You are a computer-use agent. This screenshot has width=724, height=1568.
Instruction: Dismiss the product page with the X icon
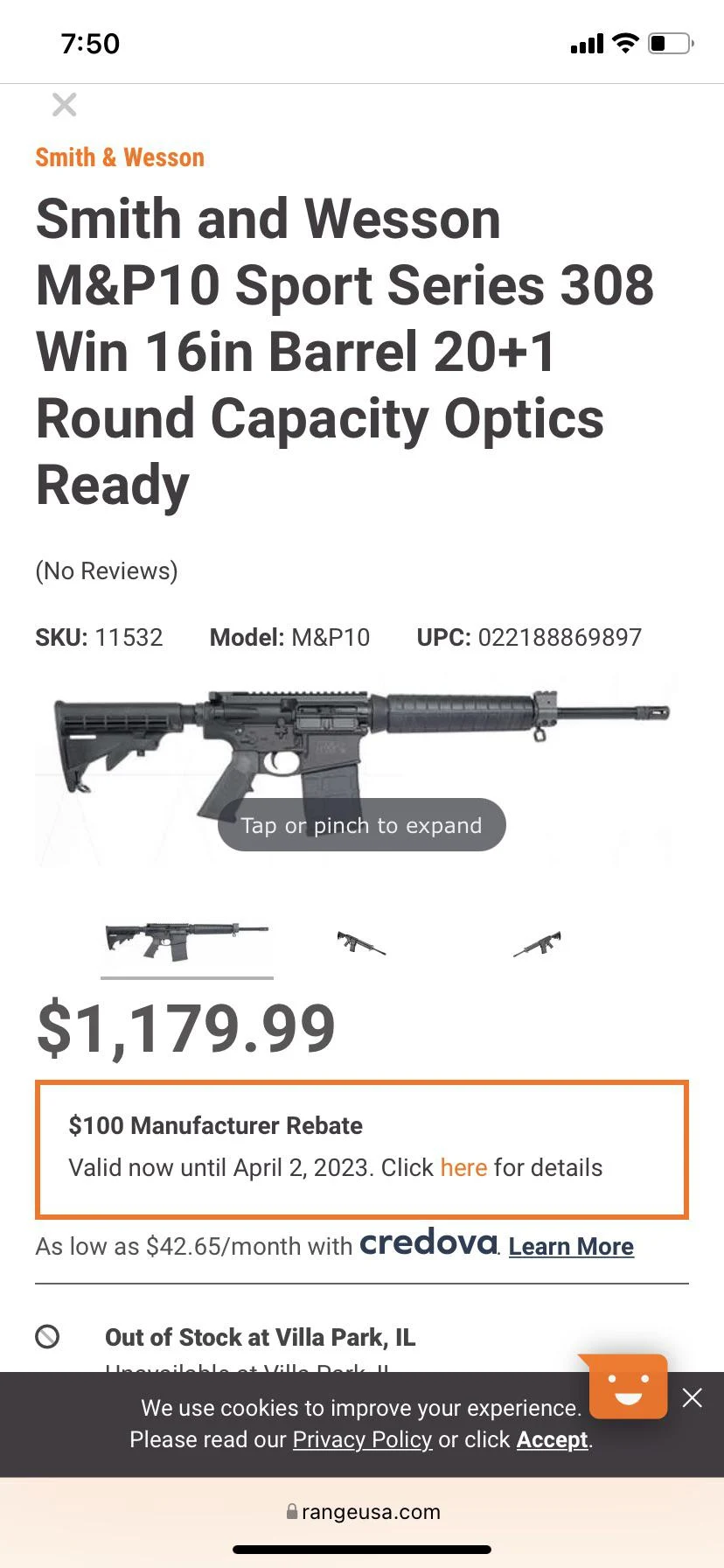pyautogui.click(x=64, y=104)
